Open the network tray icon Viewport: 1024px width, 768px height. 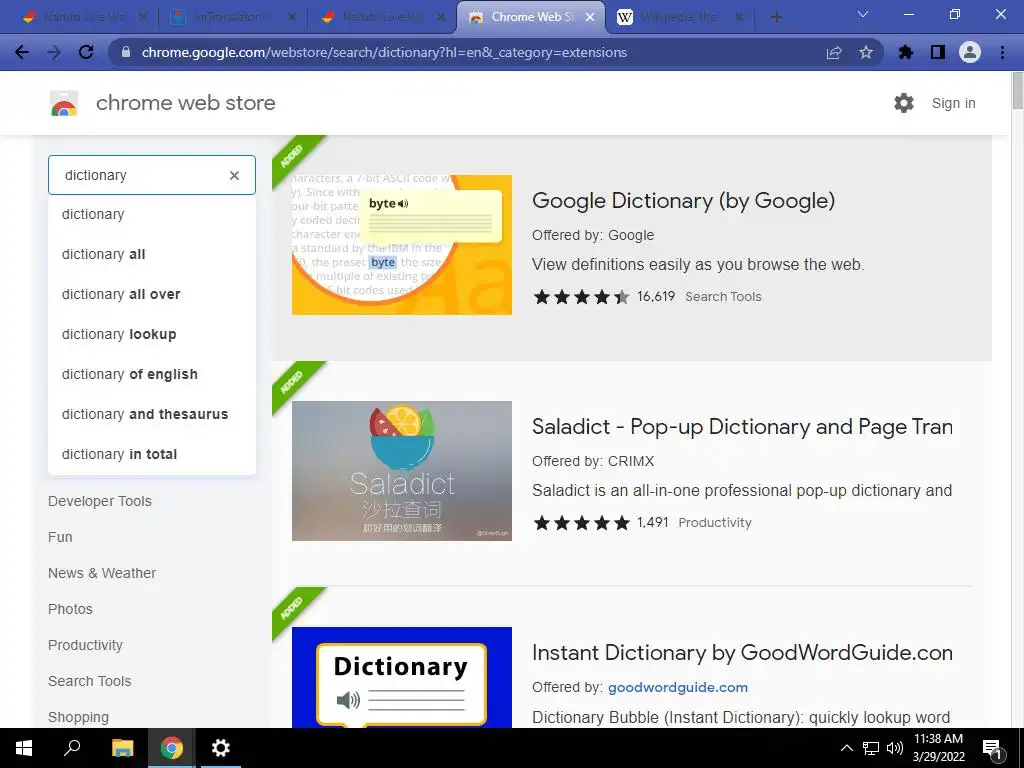coord(871,748)
